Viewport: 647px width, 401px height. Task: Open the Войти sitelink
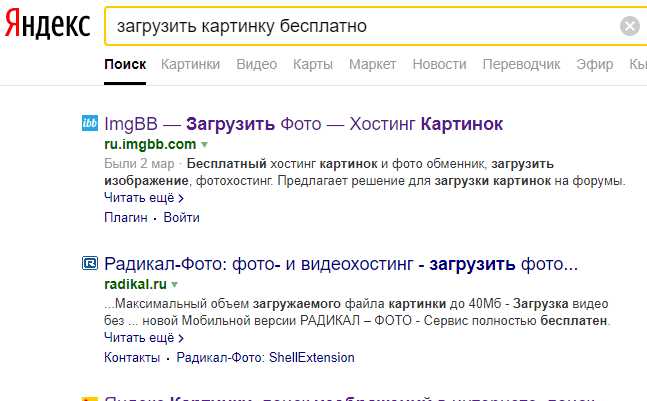pos(182,217)
